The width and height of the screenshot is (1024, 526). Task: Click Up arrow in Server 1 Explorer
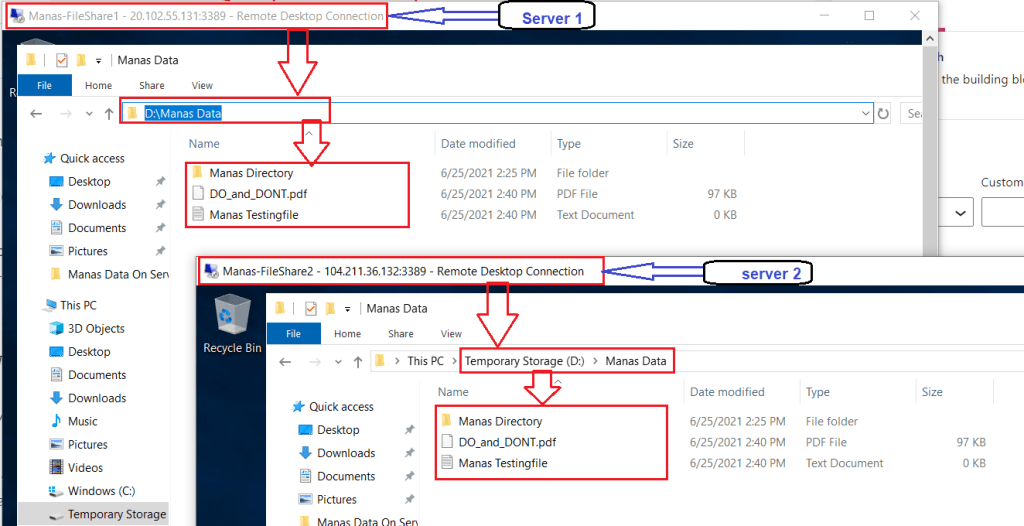point(109,114)
